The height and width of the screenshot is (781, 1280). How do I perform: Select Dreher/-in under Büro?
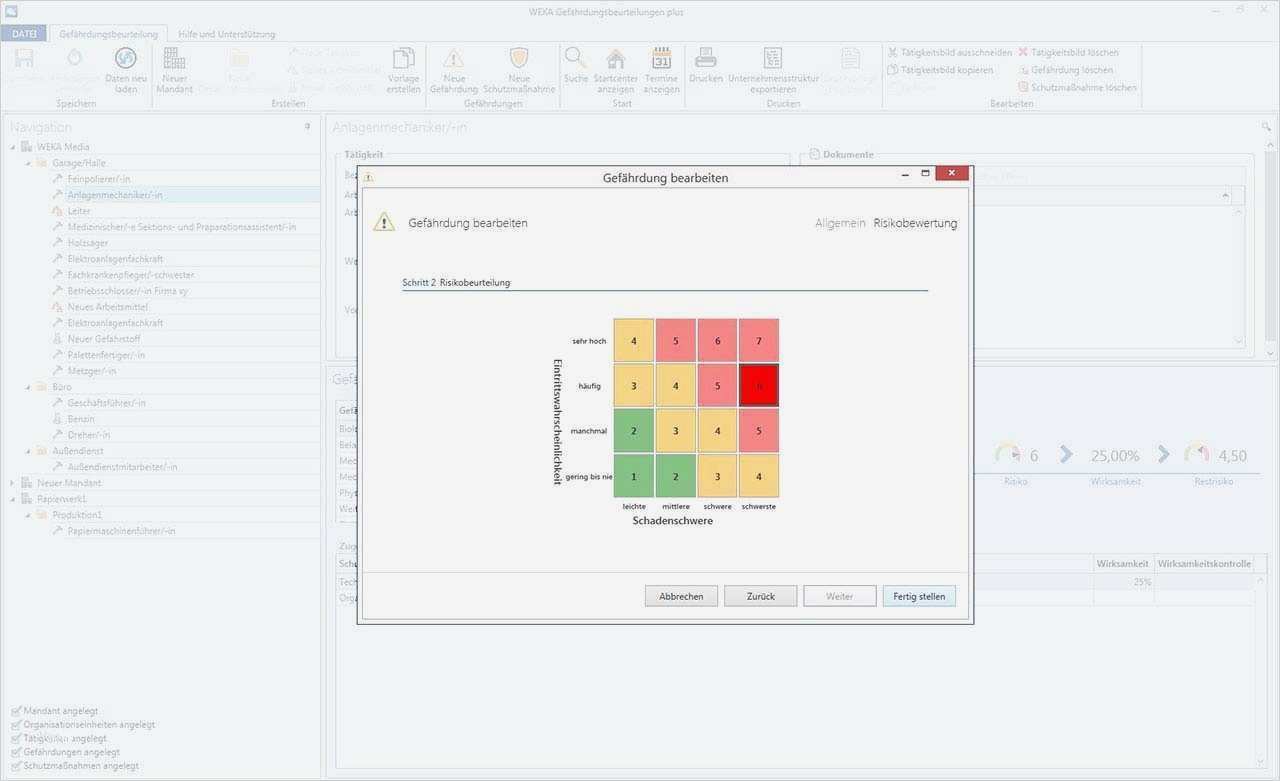(89, 435)
